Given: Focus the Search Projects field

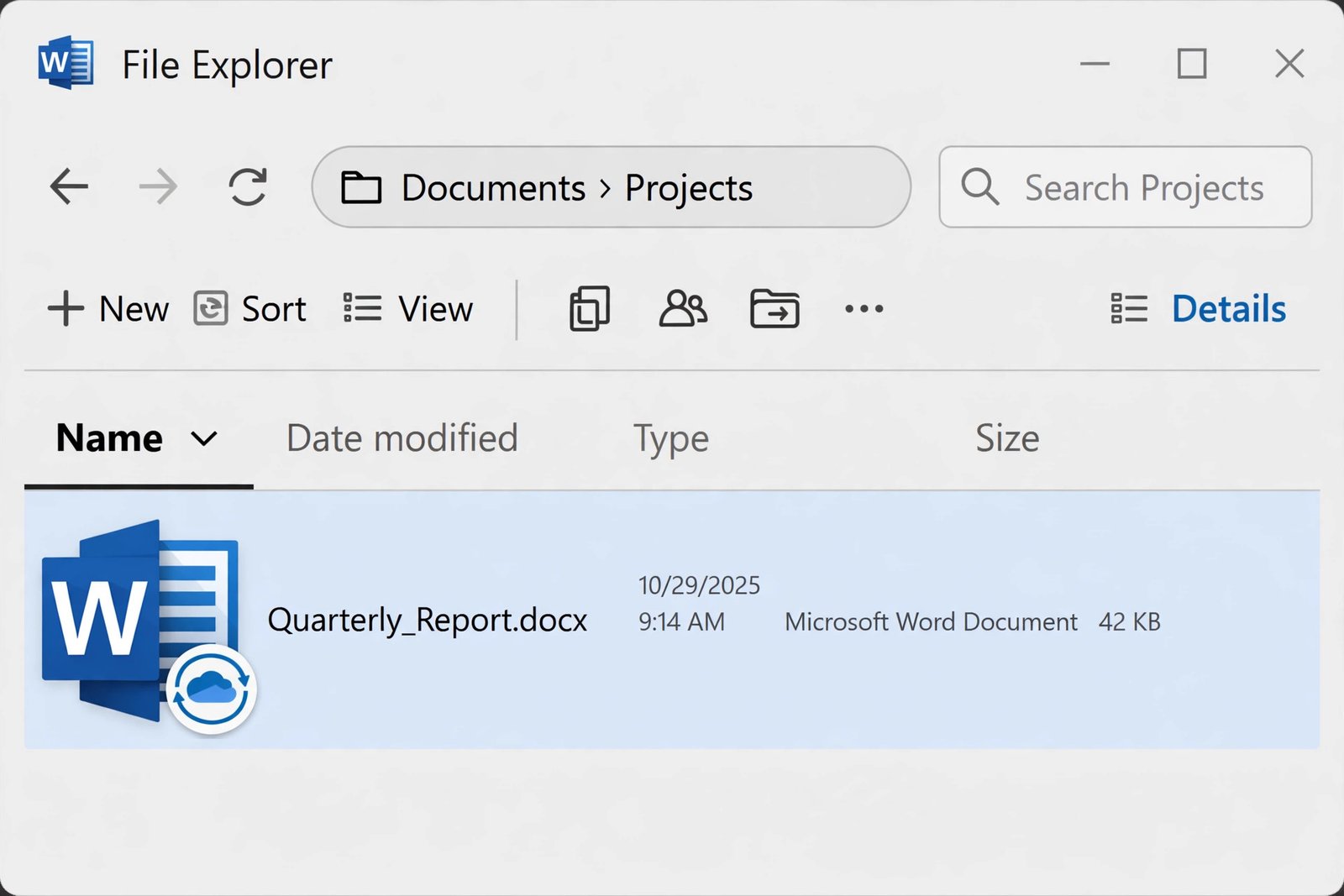Looking at the screenshot, I should (1126, 186).
